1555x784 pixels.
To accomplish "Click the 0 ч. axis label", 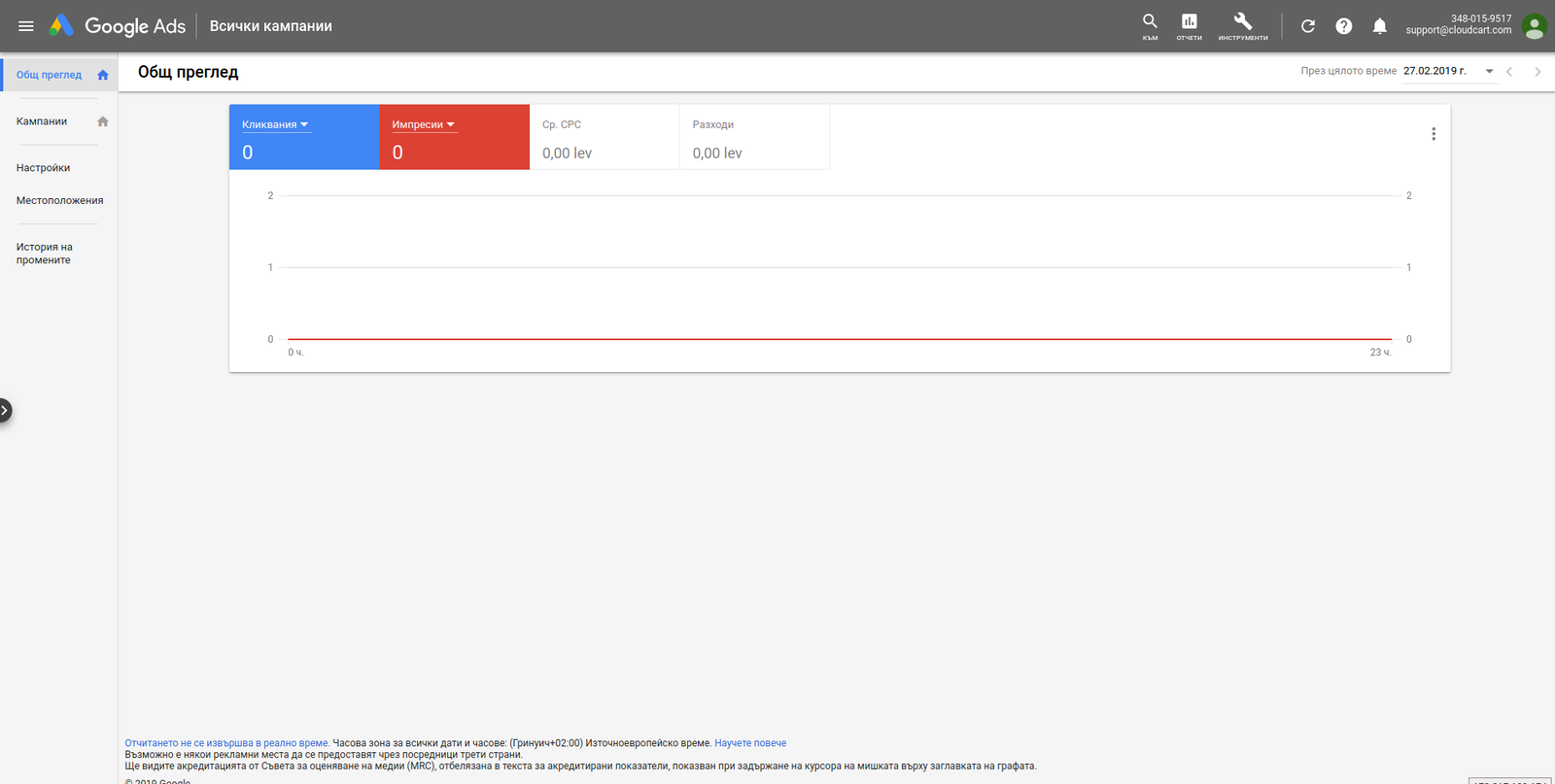I will click(295, 353).
